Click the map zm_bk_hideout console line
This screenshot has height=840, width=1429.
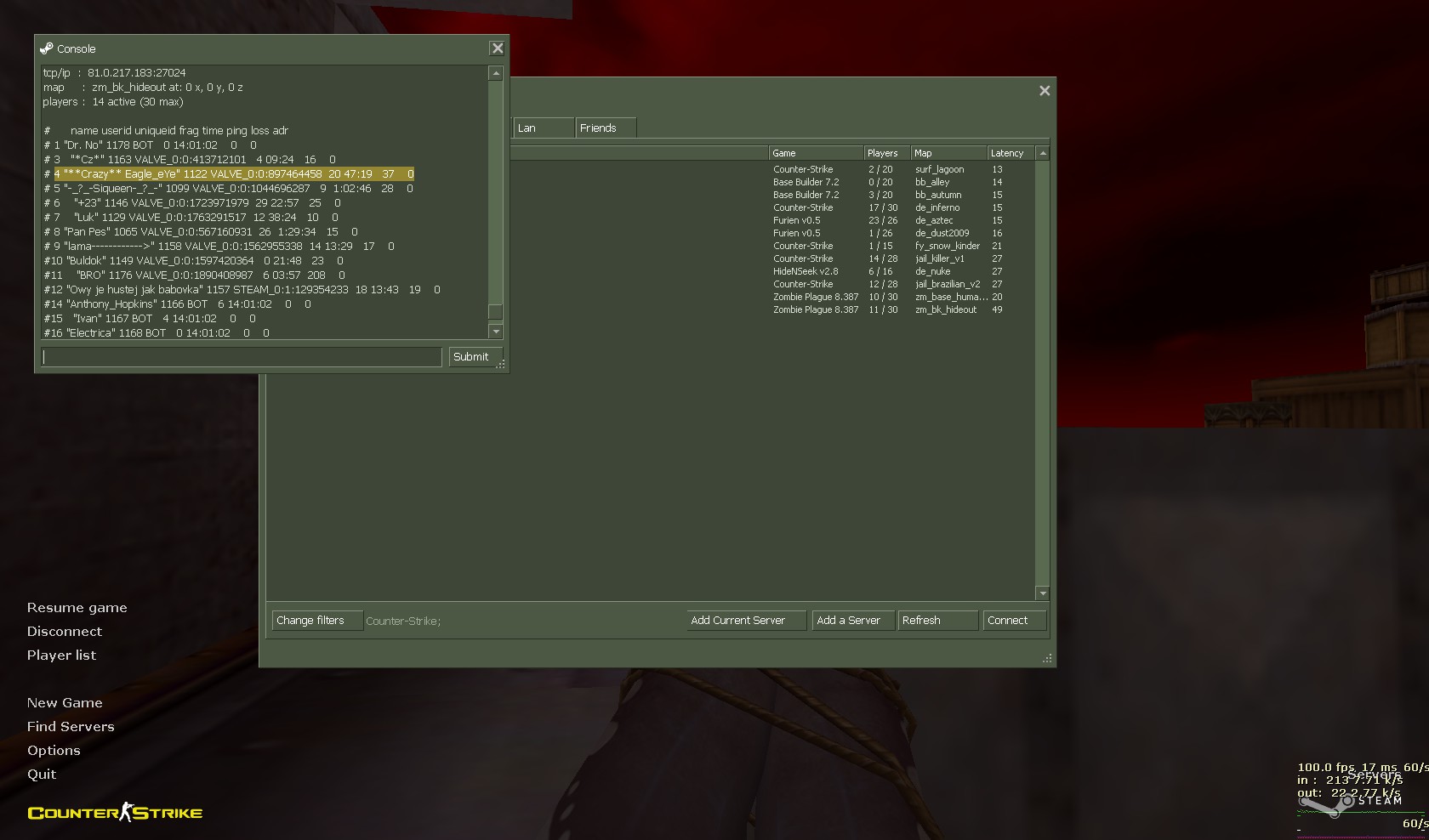(x=143, y=88)
